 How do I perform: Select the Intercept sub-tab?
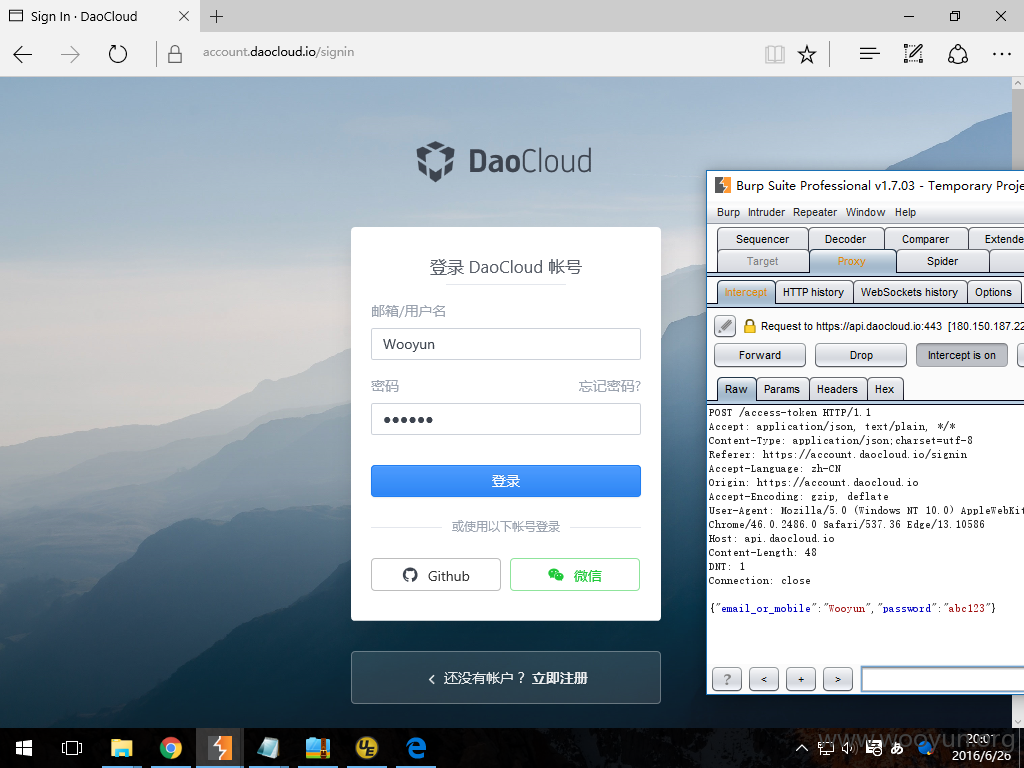click(x=746, y=293)
